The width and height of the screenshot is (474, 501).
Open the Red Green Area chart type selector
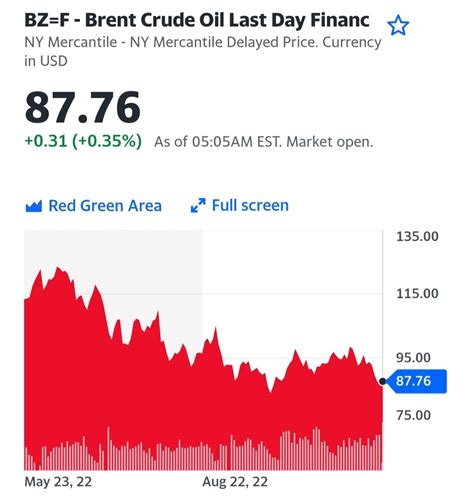94,206
